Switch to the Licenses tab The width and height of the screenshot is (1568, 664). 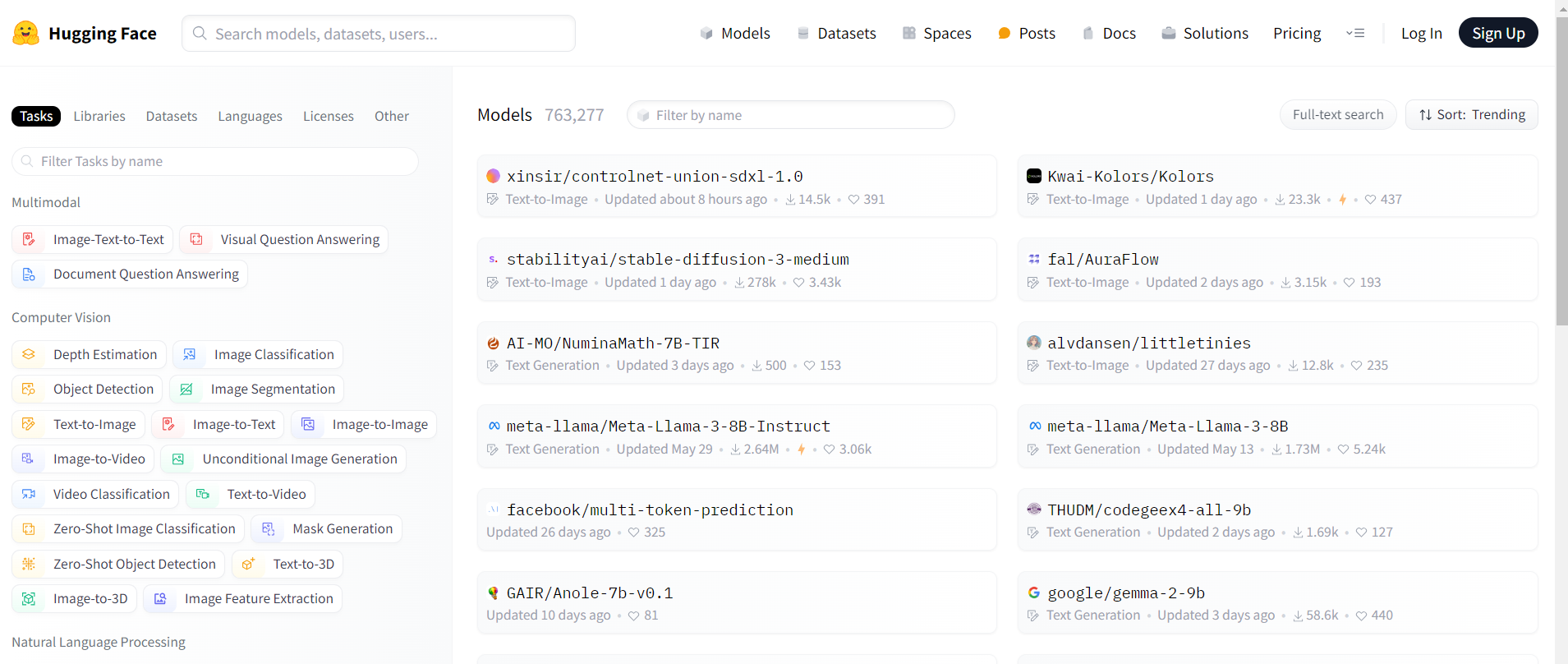pos(329,116)
